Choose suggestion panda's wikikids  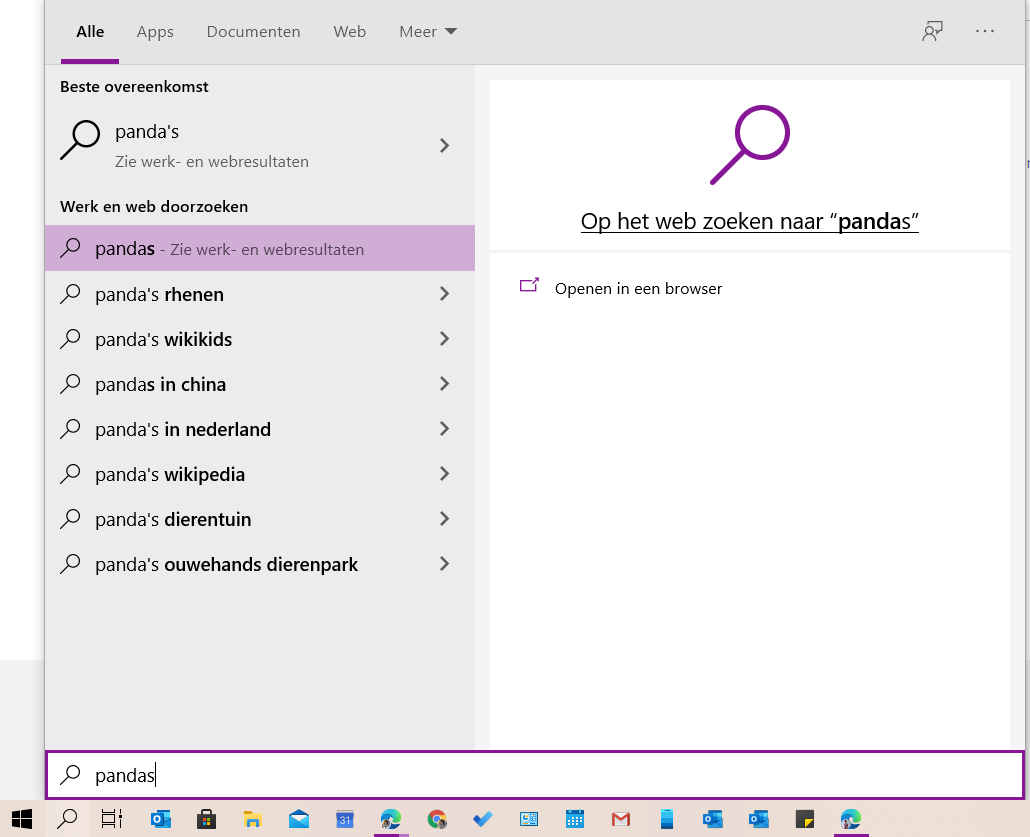259,339
